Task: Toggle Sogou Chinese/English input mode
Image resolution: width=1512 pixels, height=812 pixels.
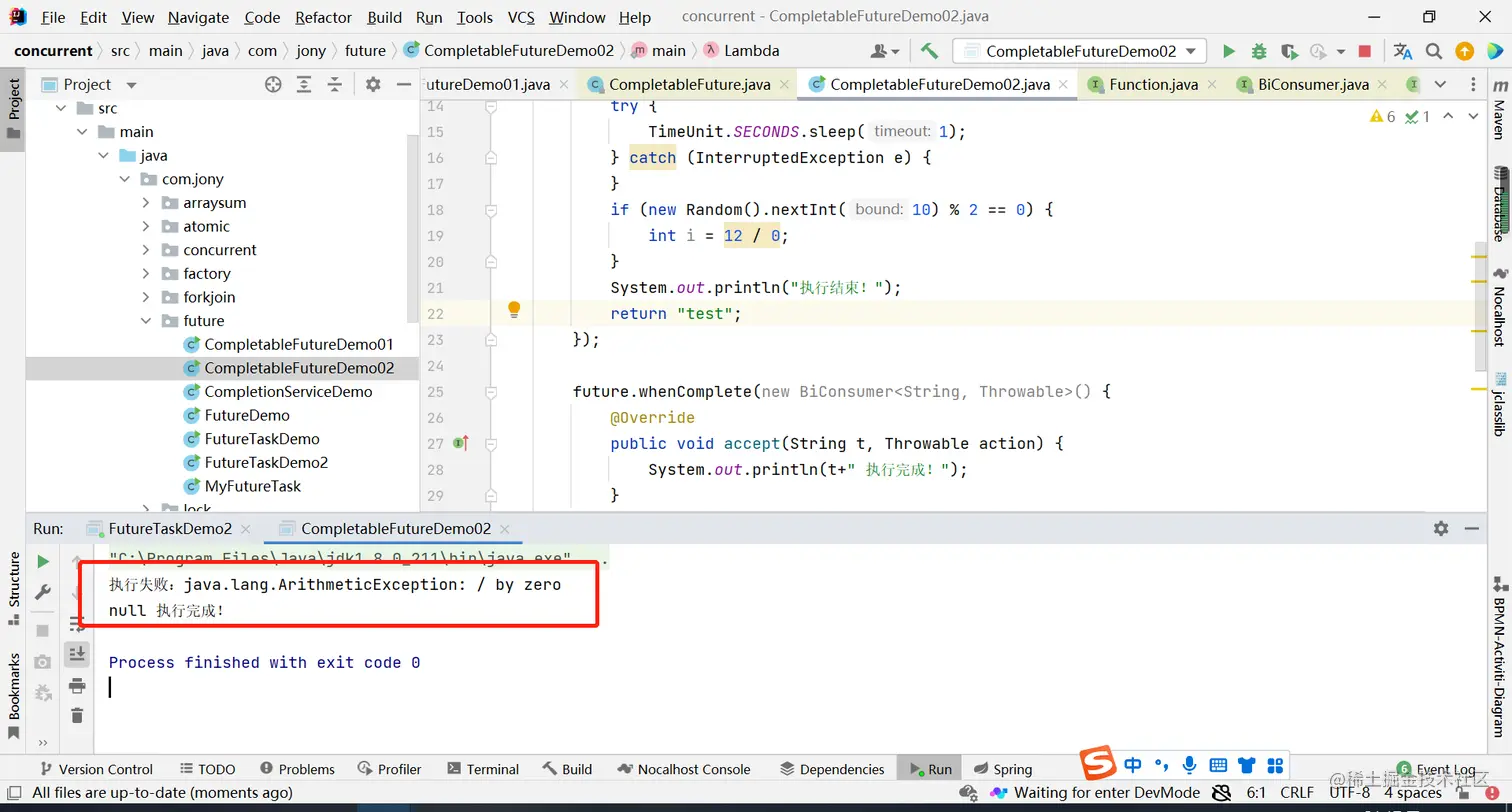Action: (1133, 765)
